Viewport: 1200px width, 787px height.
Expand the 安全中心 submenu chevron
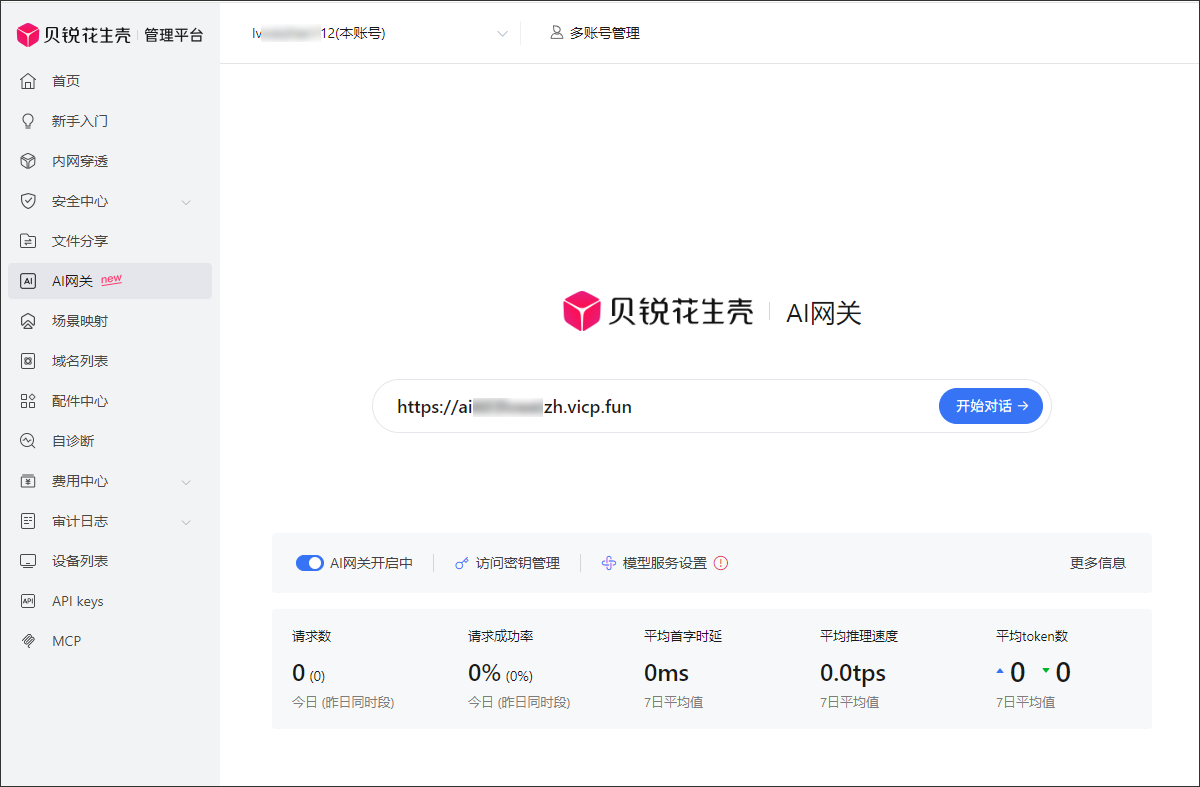186,202
